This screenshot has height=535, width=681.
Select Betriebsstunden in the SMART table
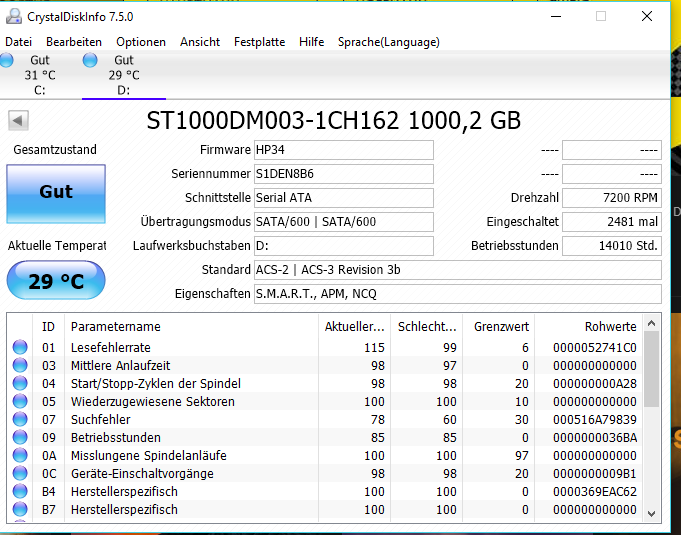point(116,438)
